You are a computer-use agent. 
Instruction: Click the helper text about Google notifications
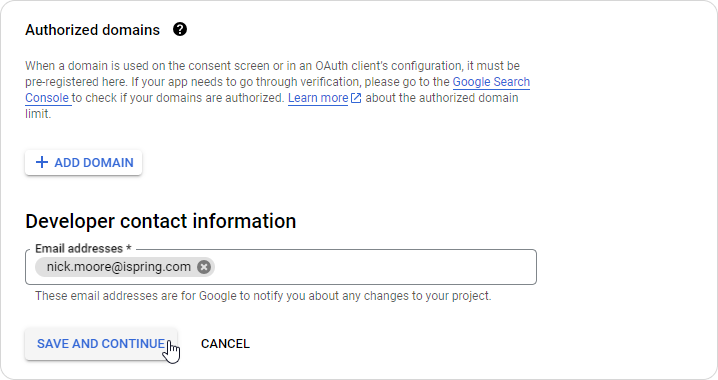tap(263, 296)
